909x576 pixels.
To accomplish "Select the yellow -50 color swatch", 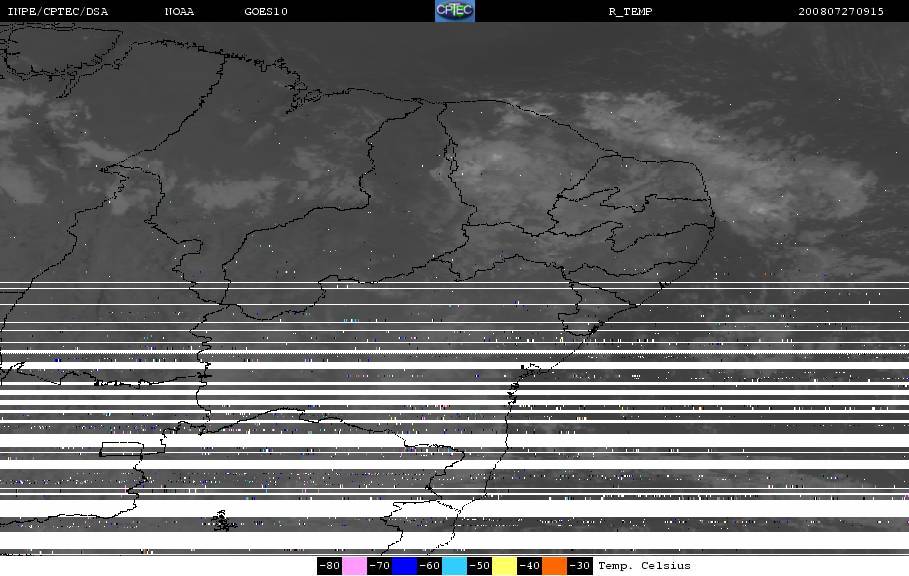I will point(504,566).
